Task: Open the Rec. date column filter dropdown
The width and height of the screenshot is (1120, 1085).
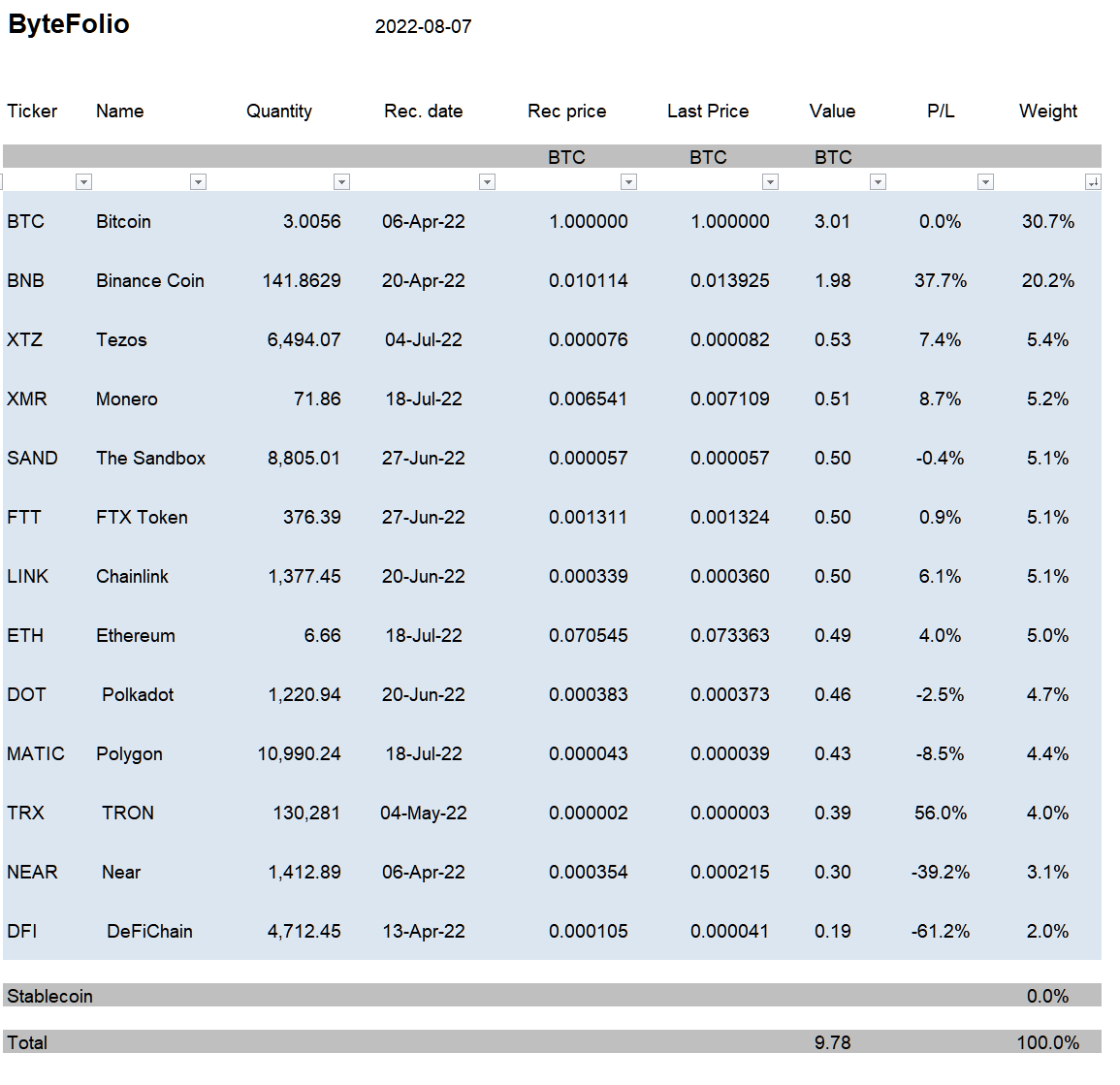Action: [487, 182]
